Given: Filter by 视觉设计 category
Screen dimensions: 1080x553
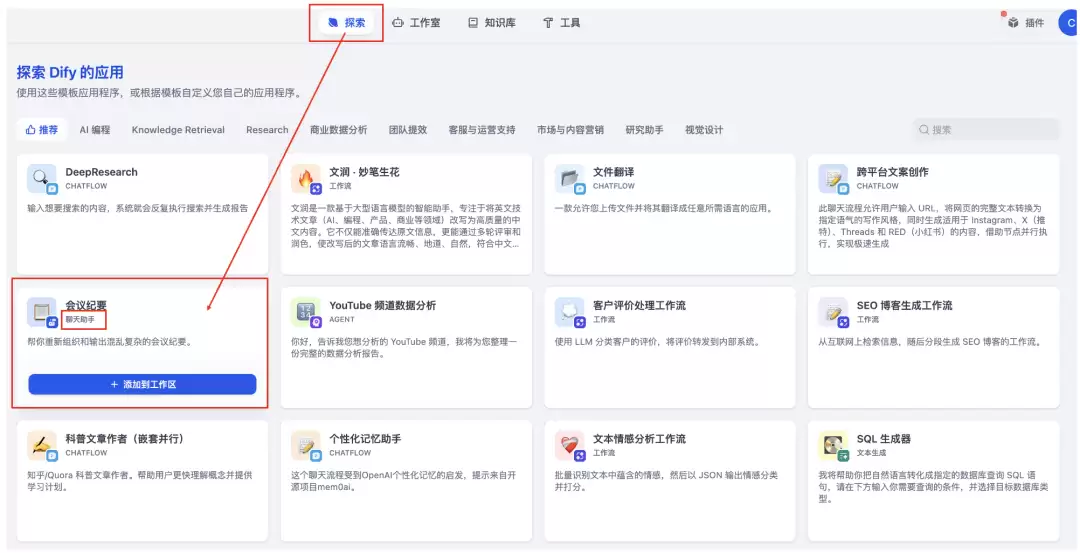Looking at the screenshot, I should click(x=704, y=129).
